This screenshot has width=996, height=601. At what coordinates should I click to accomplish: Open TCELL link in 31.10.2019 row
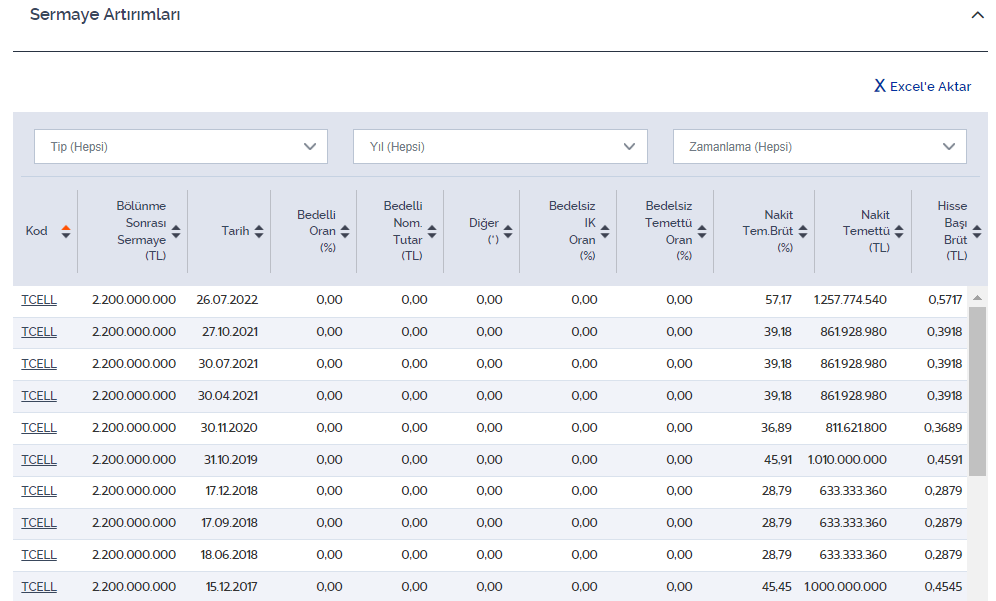pos(39,459)
